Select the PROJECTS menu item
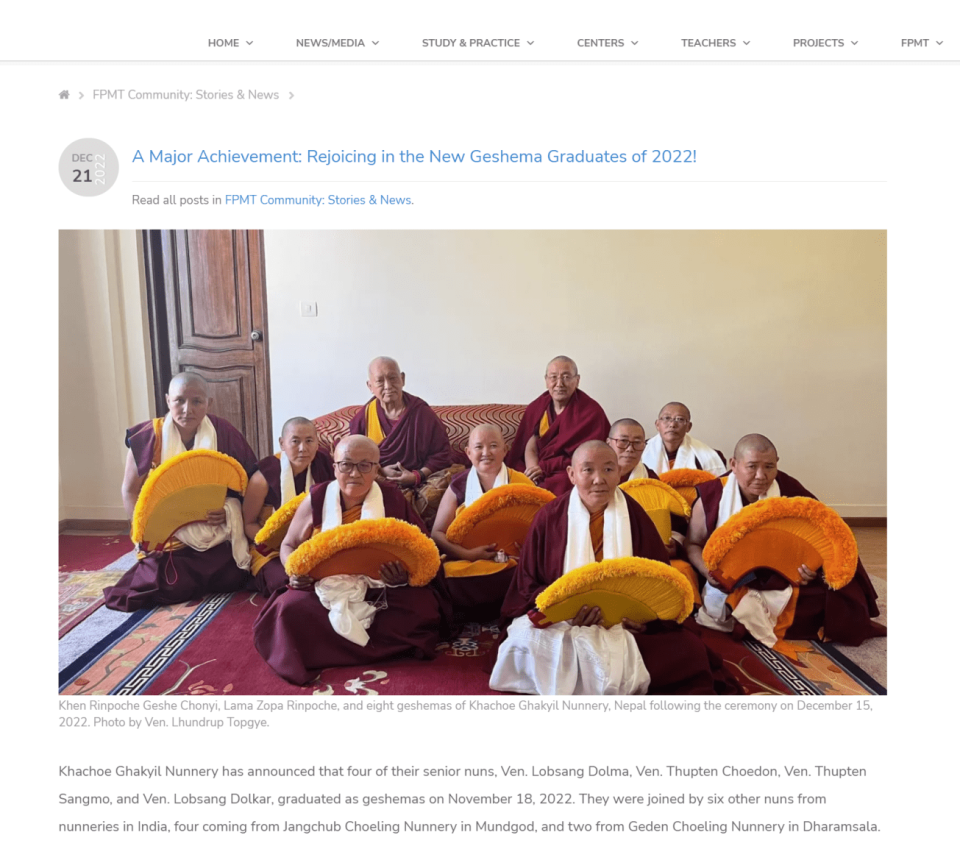This screenshot has width=960, height=846. [818, 43]
